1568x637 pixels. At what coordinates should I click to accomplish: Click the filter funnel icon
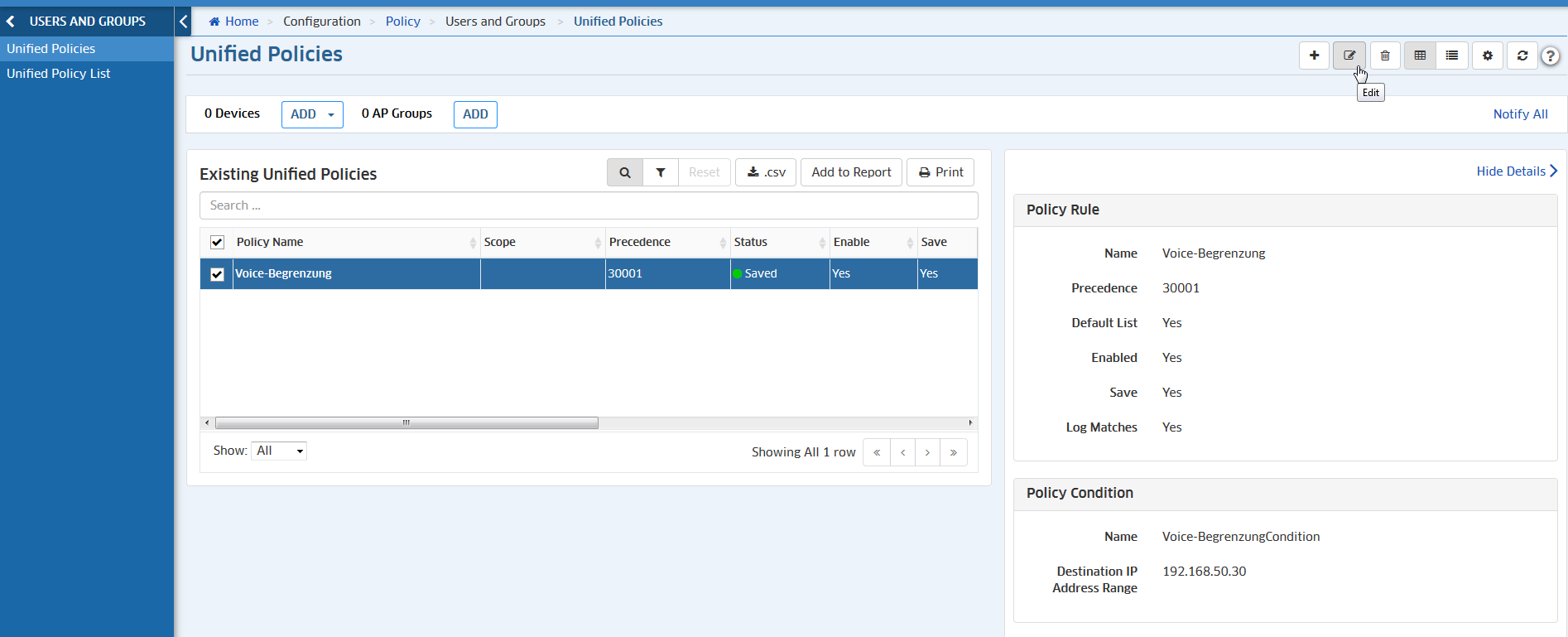[x=661, y=172]
